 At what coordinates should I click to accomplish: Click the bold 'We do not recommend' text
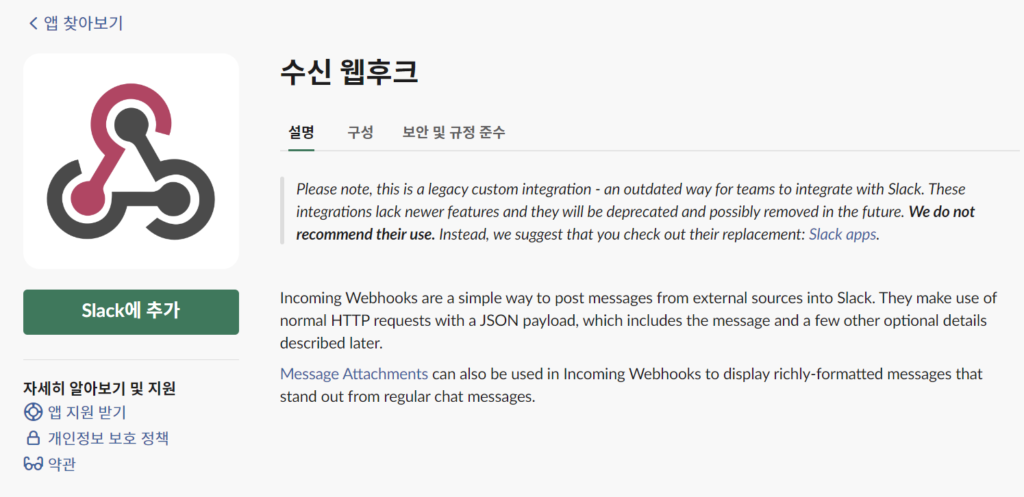(x=636, y=223)
